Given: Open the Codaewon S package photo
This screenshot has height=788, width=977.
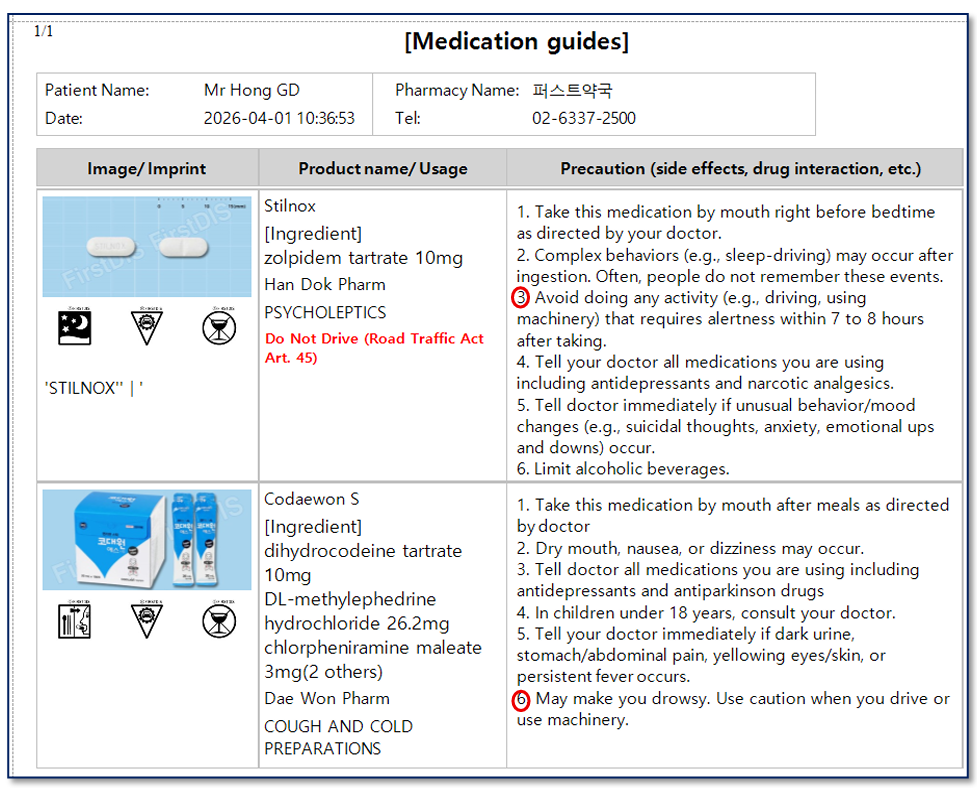Looking at the screenshot, I should click(x=147, y=539).
